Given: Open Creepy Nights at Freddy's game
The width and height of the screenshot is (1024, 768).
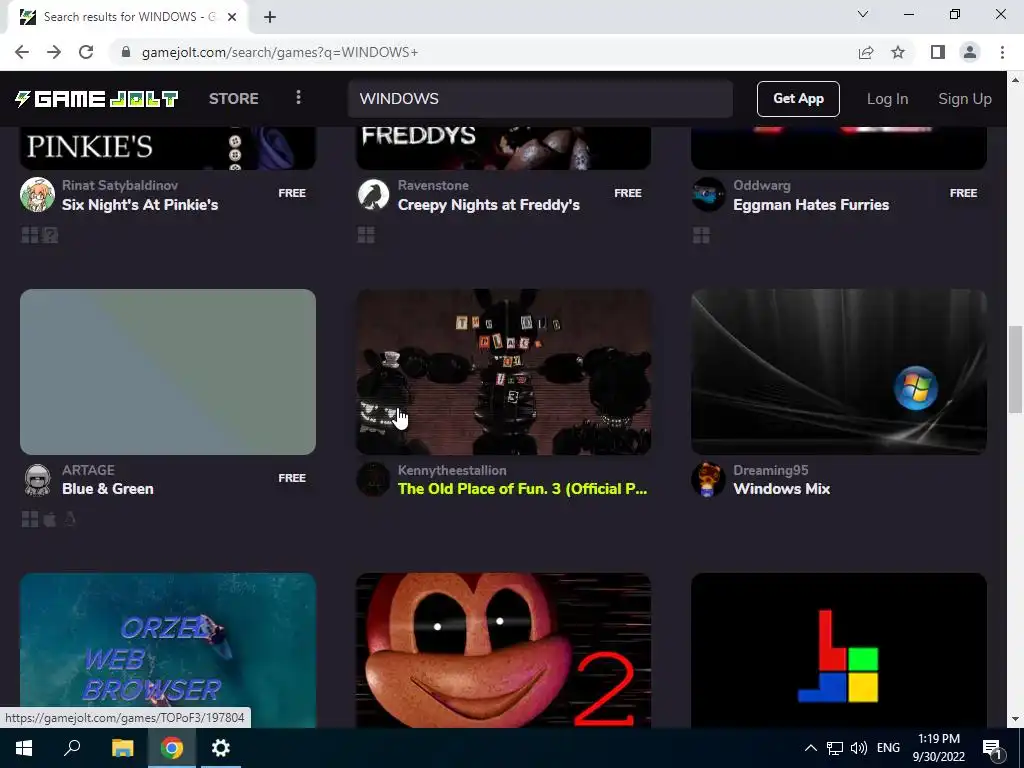Looking at the screenshot, I should pos(488,204).
